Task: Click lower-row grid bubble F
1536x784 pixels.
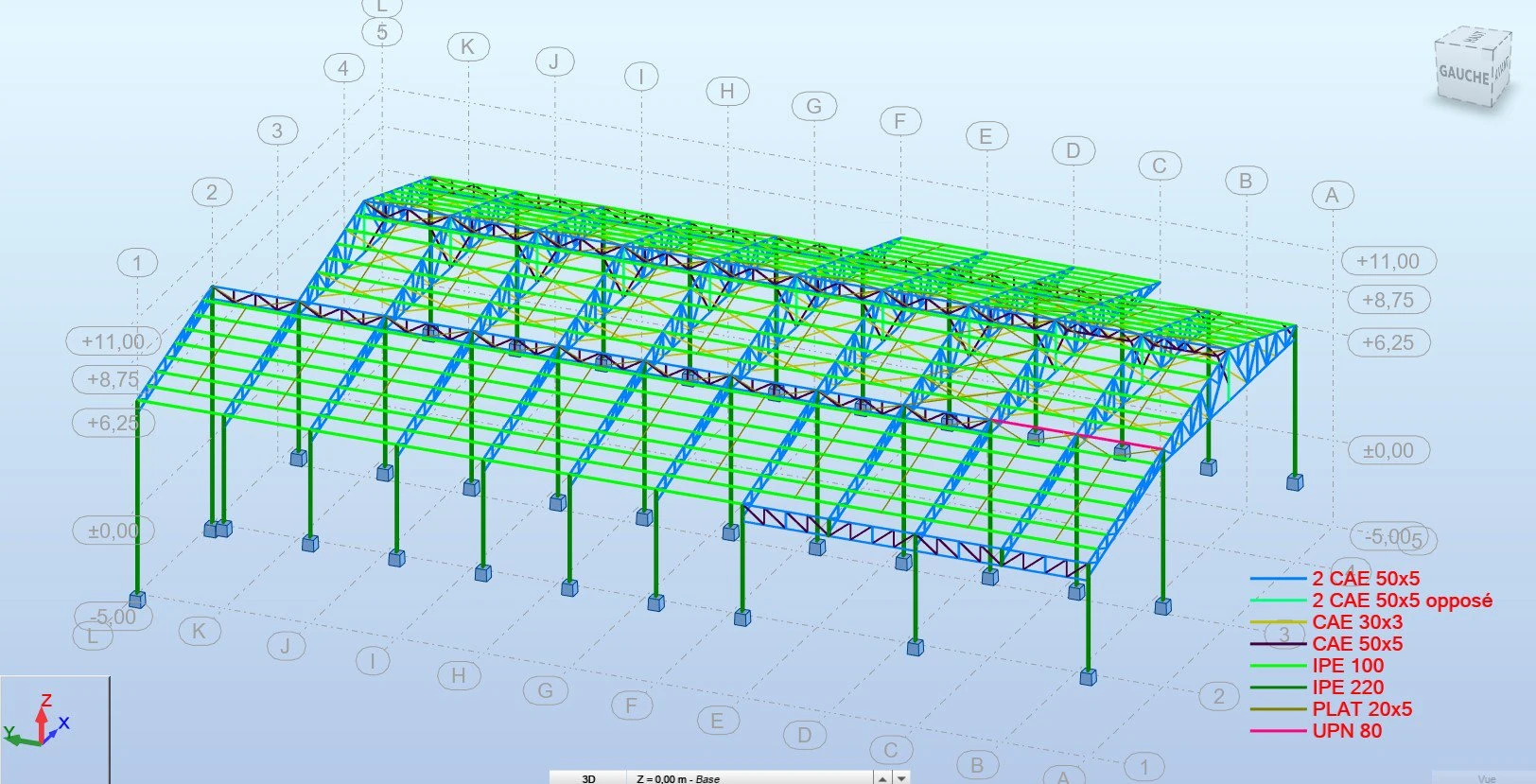Action: [631, 705]
